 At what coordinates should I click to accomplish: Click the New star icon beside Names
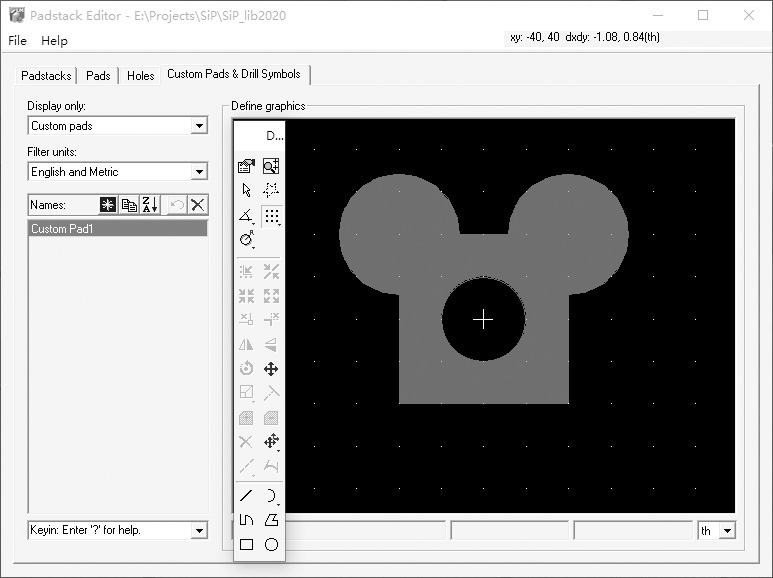pyautogui.click(x=108, y=204)
